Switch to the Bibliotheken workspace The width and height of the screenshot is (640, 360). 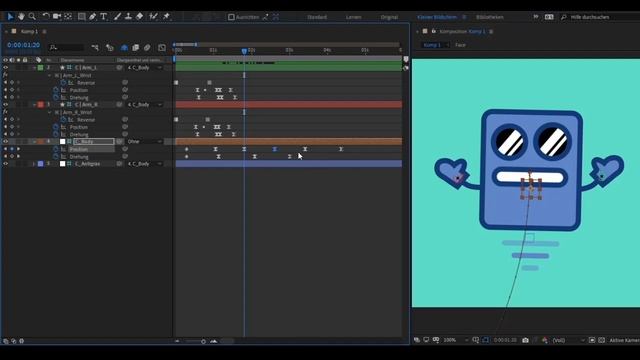[490, 17]
